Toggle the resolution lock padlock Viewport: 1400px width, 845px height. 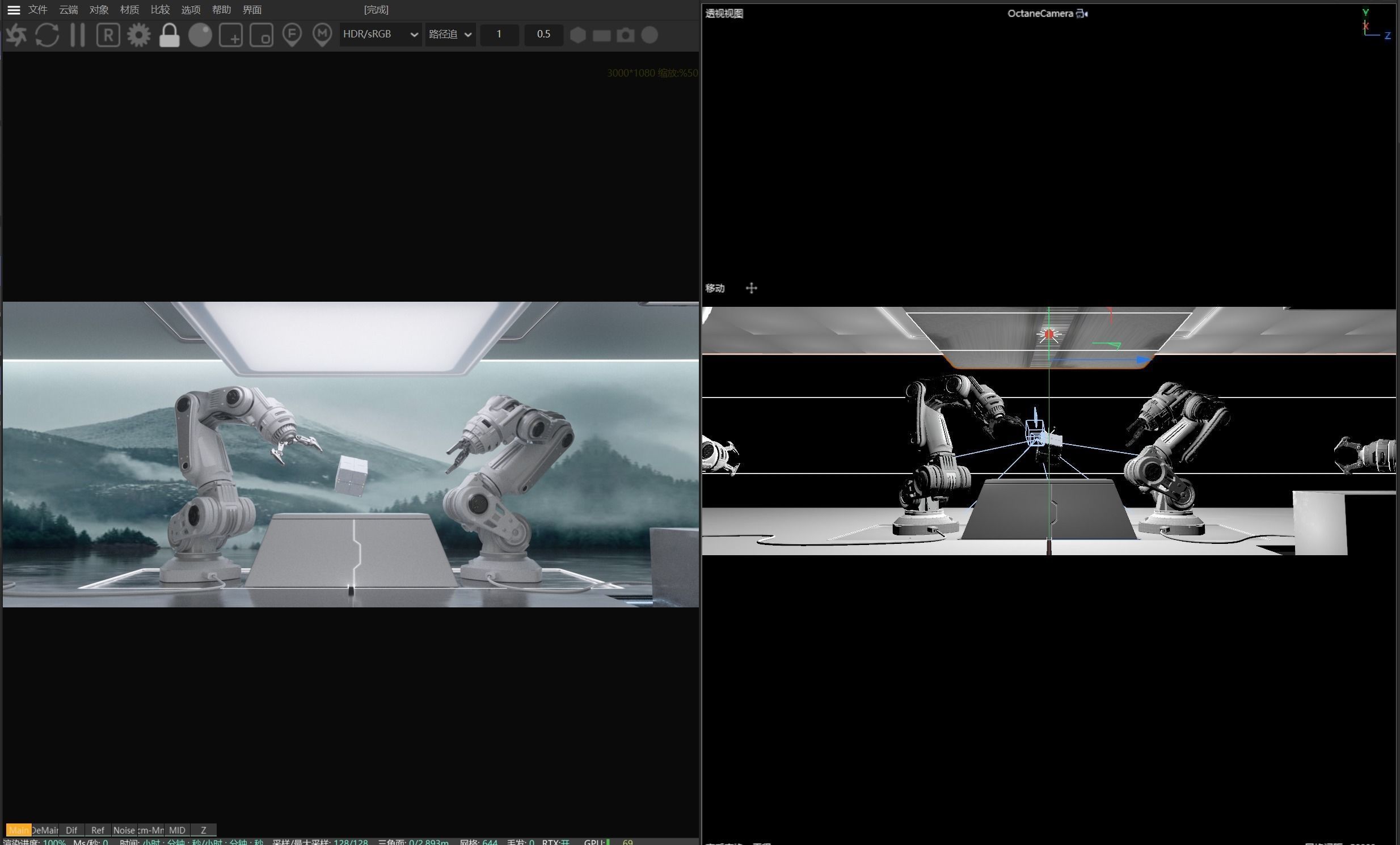click(169, 35)
